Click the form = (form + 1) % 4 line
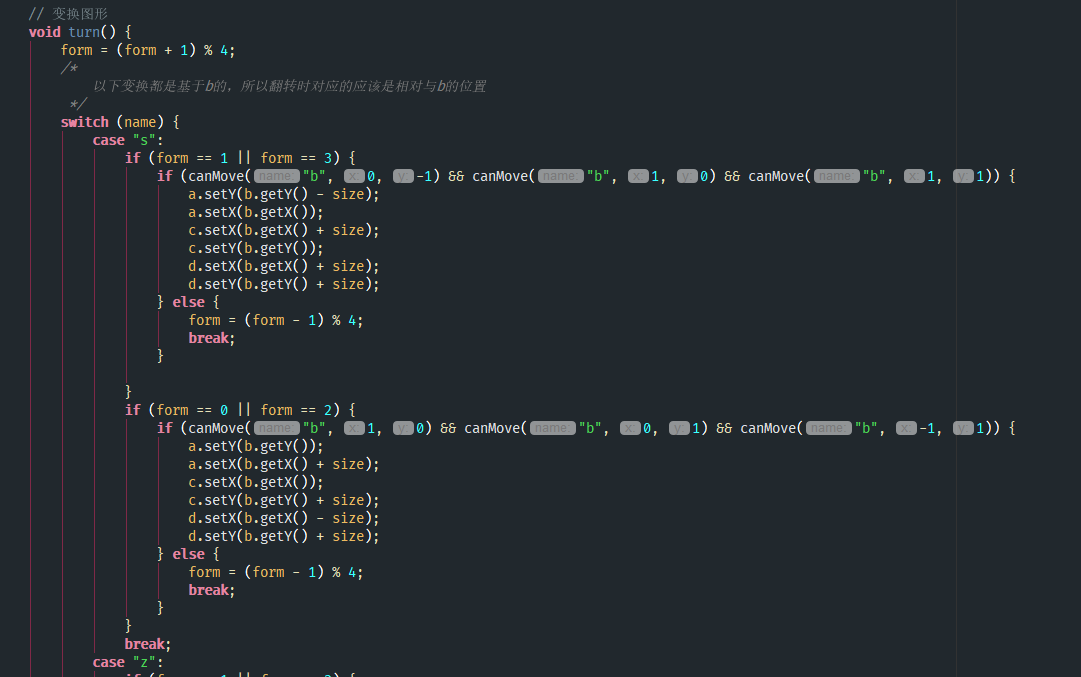Screen dimensions: 1081x677 tap(148, 50)
